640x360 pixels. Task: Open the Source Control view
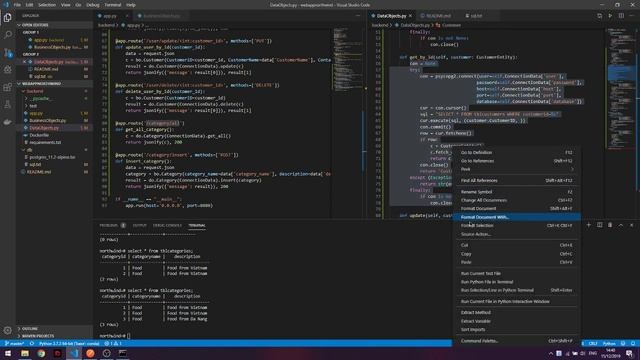(7, 52)
